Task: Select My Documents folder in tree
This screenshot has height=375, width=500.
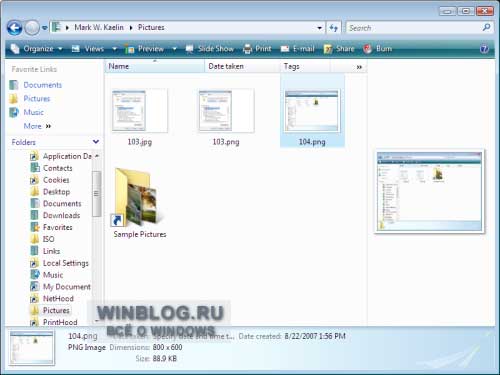Action: pos(60,287)
